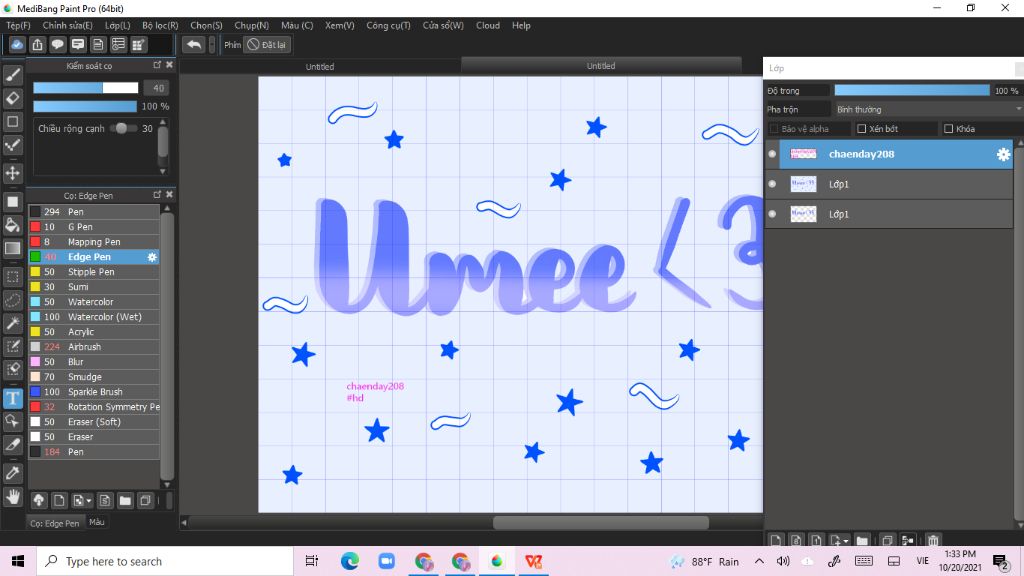The width and height of the screenshot is (1024, 576).
Task: Open the Bộ lọc(R) menu
Action: click(160, 25)
